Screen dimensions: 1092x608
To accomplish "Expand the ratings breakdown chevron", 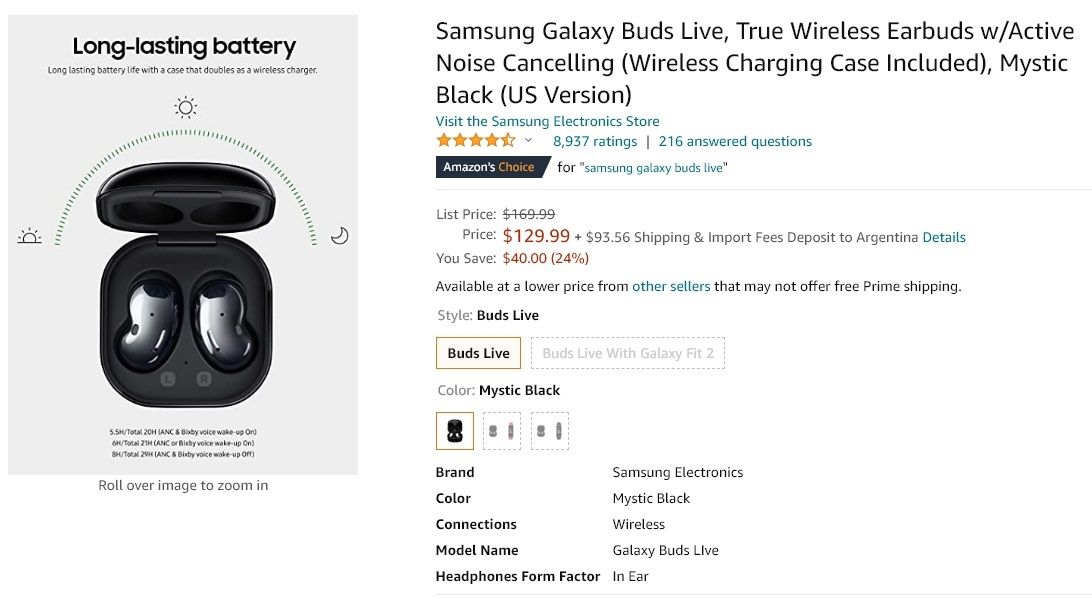I will click(528, 141).
